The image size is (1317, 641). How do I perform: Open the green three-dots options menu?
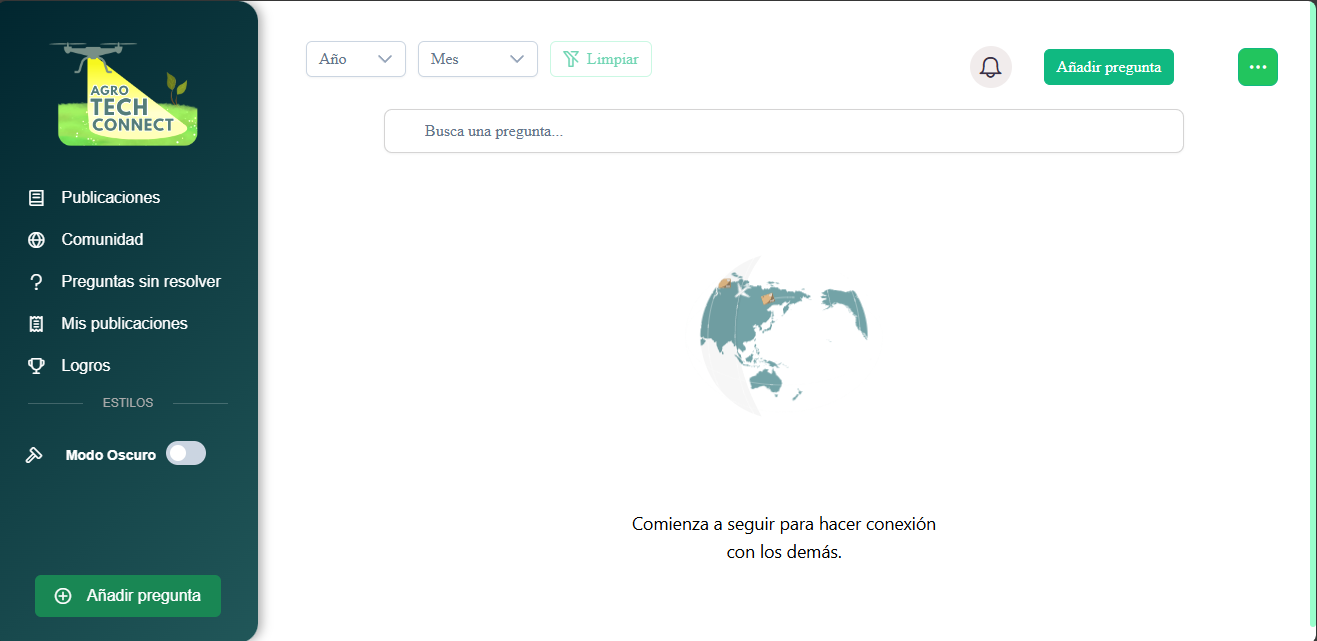pyautogui.click(x=1257, y=67)
